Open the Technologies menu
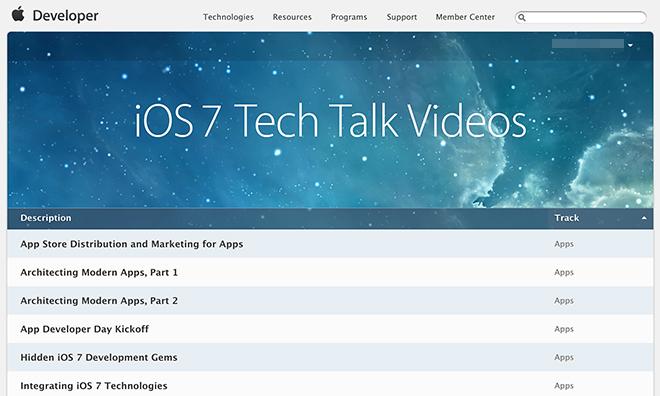The width and height of the screenshot is (660, 396). click(x=228, y=17)
